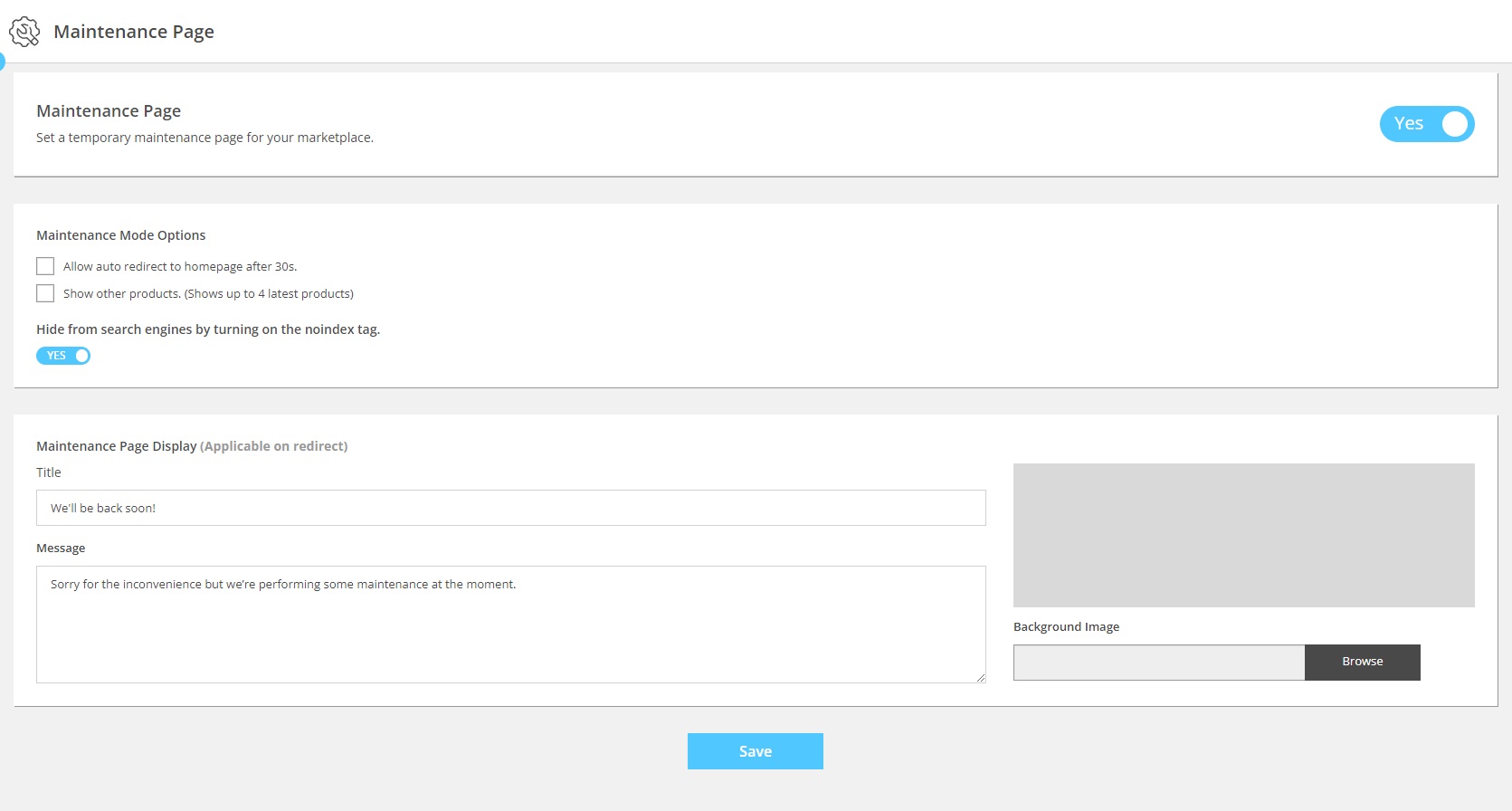Click the Maintenance Page gear wrench icon
The image size is (1512, 811).
24,32
